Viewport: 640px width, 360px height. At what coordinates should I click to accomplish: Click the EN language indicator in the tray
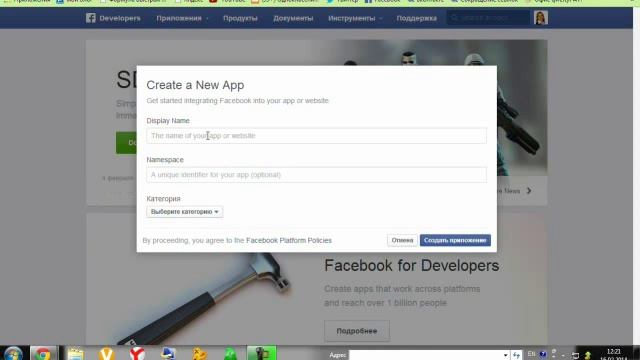click(531, 354)
